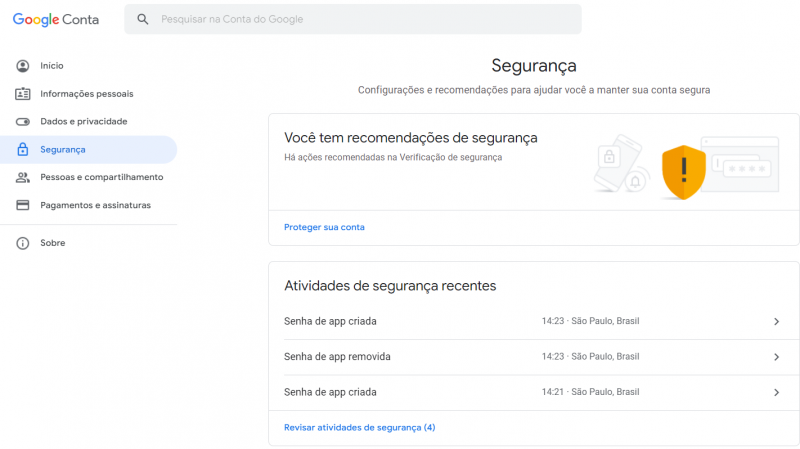Click Revisar atividades de segurança (4)

point(360,428)
